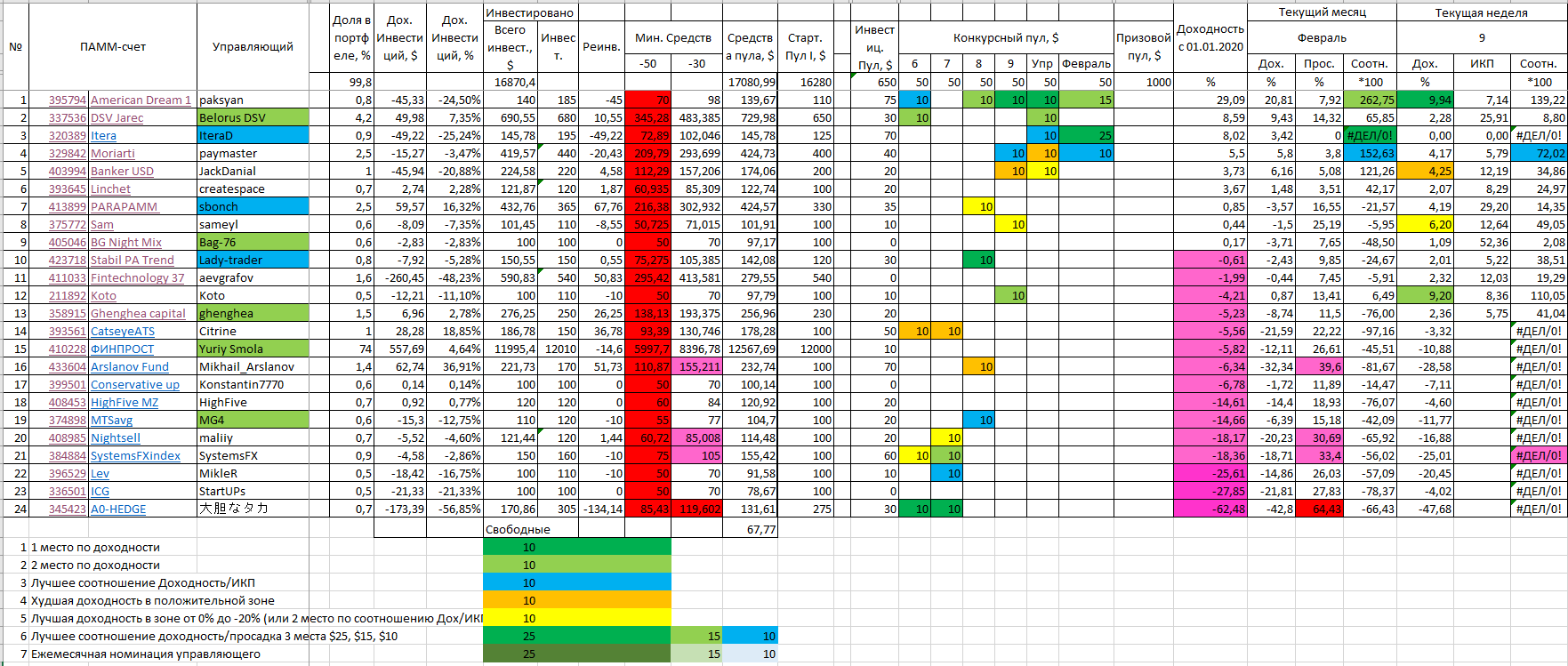This screenshot has height=666, width=1568.
Task: Open the Arslanov Fund account link
Action: coord(129,367)
